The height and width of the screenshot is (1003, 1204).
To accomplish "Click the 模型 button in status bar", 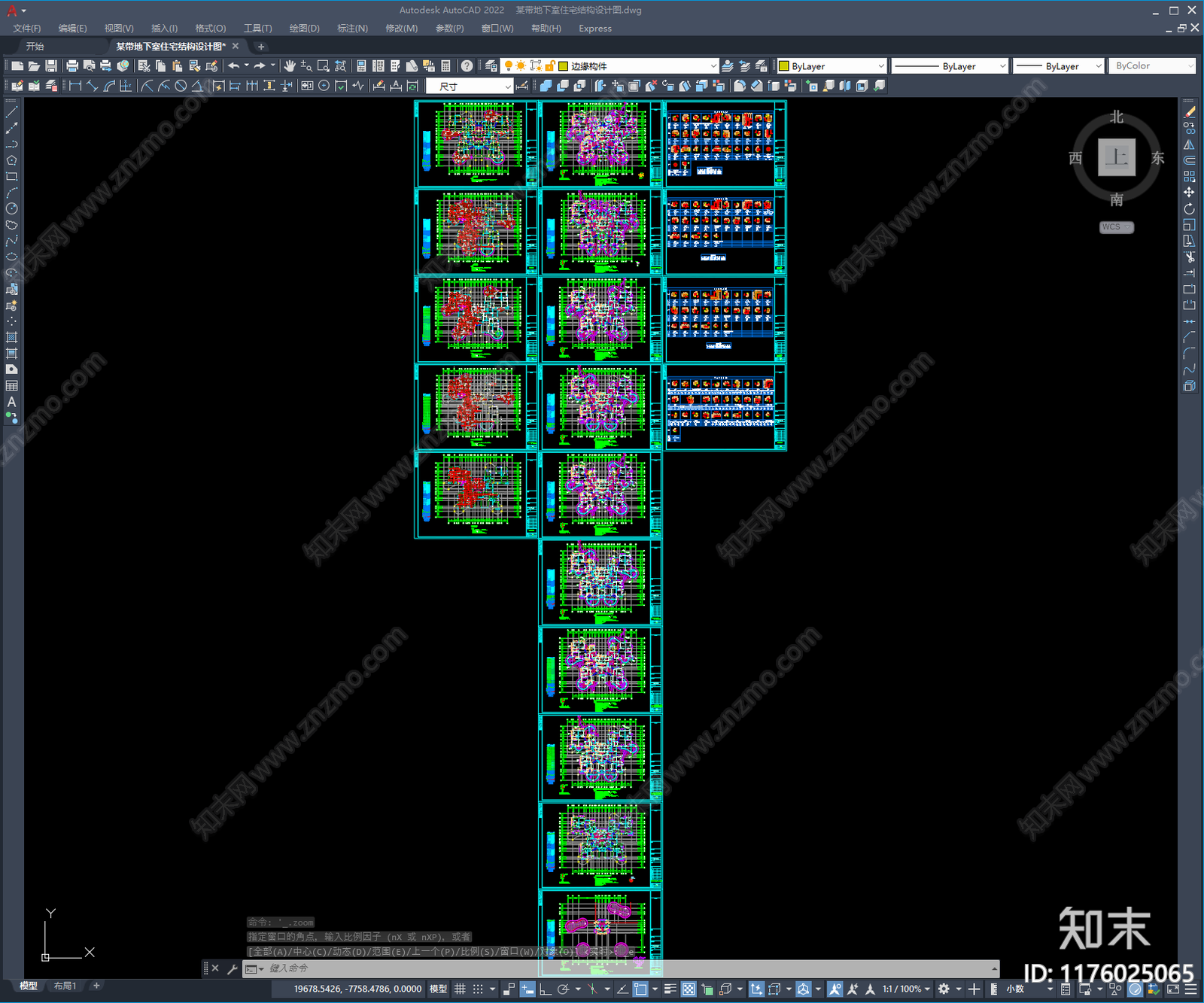I will (x=438, y=989).
